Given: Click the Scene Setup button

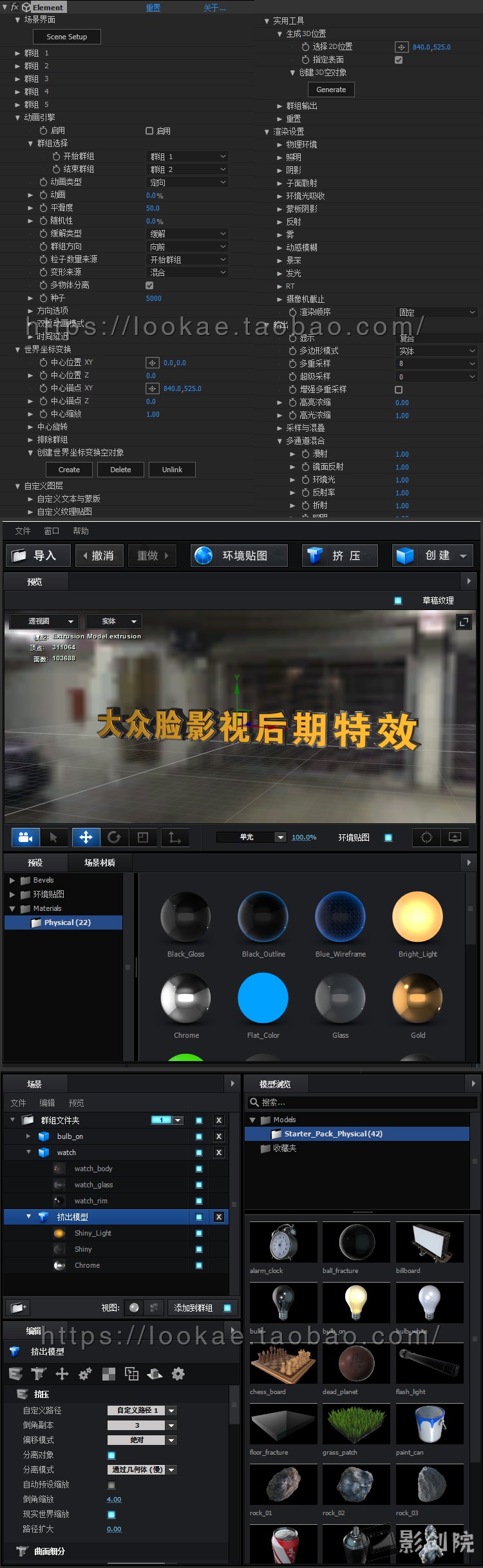Looking at the screenshot, I should (x=67, y=37).
